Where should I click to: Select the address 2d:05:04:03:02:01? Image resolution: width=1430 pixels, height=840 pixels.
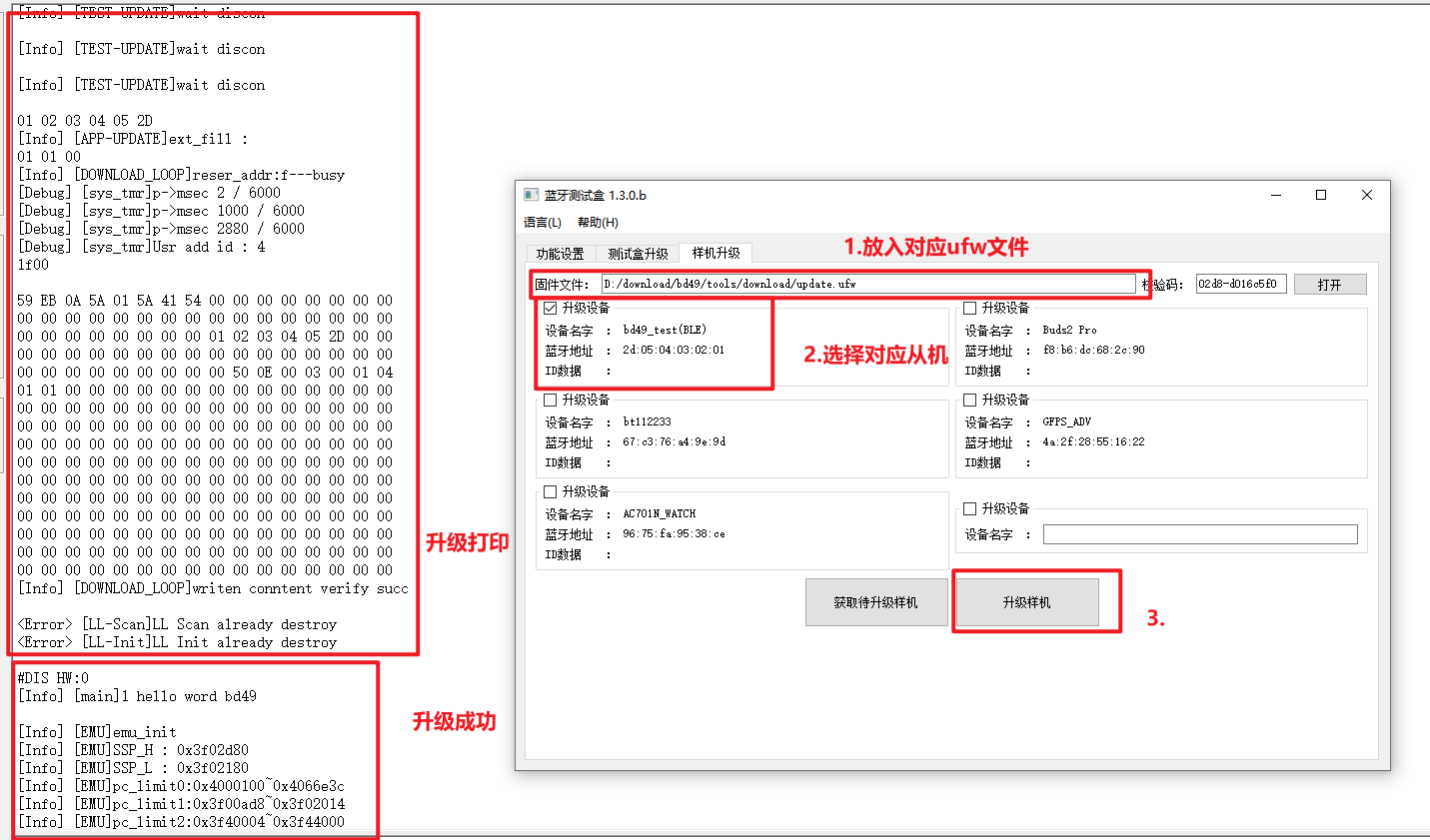[x=674, y=351]
